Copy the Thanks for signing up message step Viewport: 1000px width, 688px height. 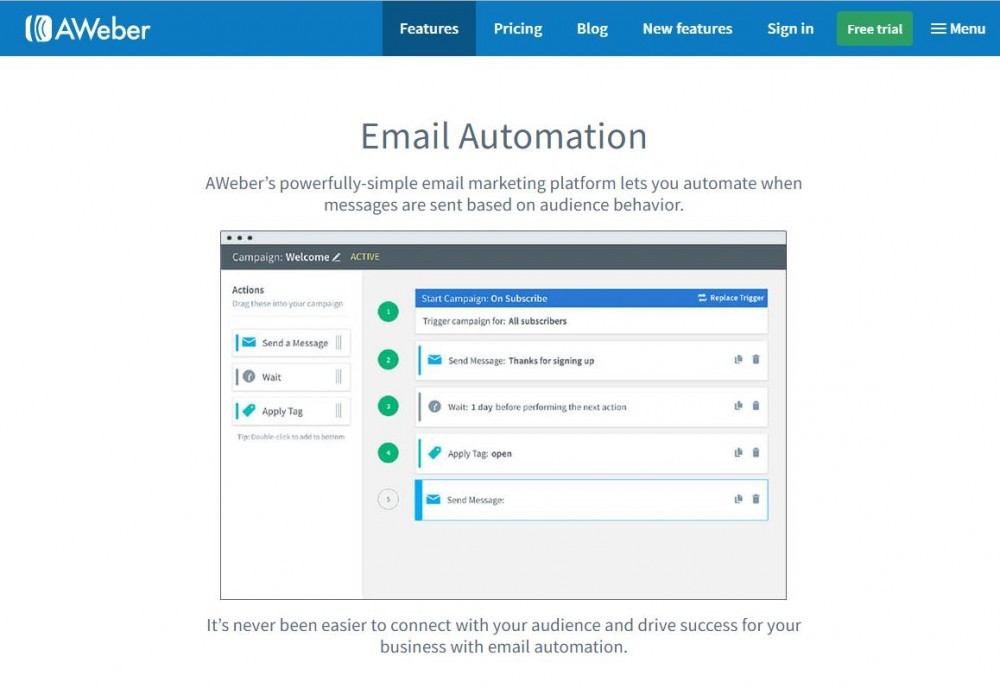739,360
